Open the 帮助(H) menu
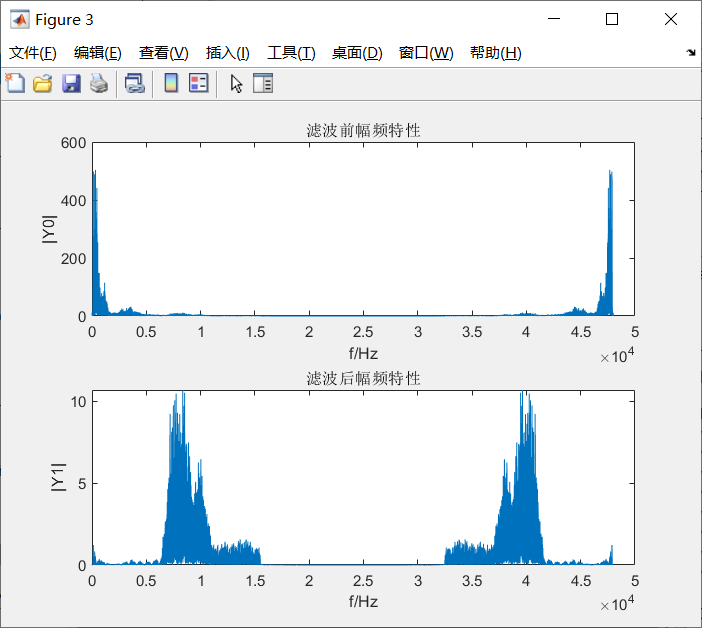Image resolution: width=702 pixels, height=628 pixels. [496, 53]
